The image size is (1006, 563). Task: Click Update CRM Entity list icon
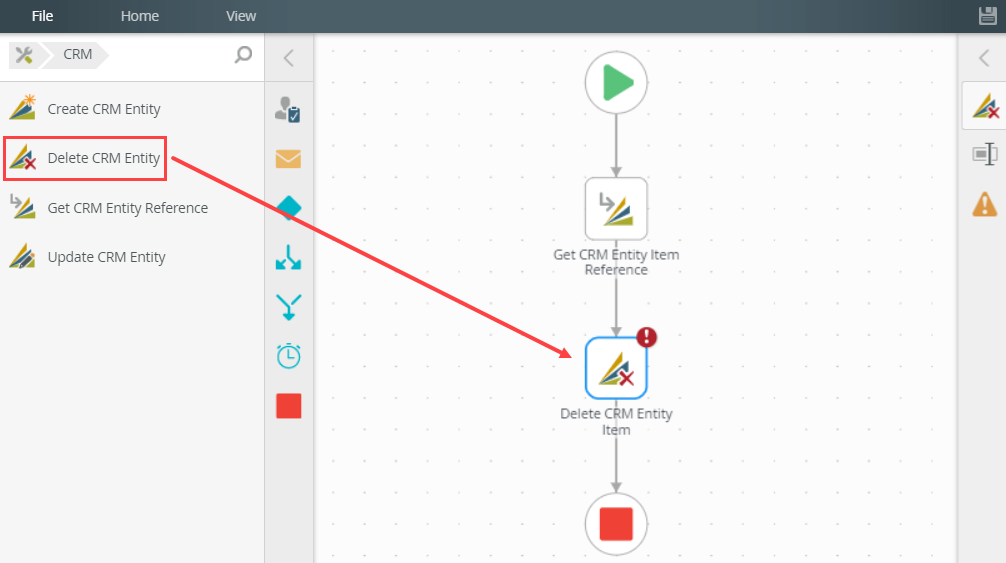click(23, 256)
